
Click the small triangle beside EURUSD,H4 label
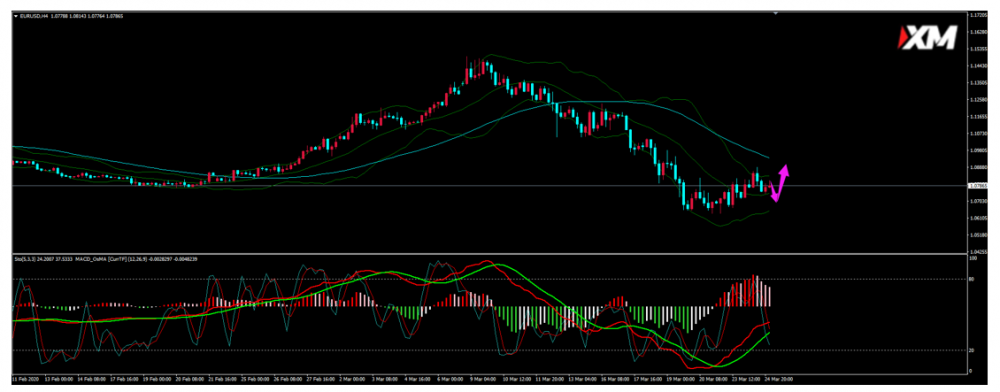(x=15, y=15)
